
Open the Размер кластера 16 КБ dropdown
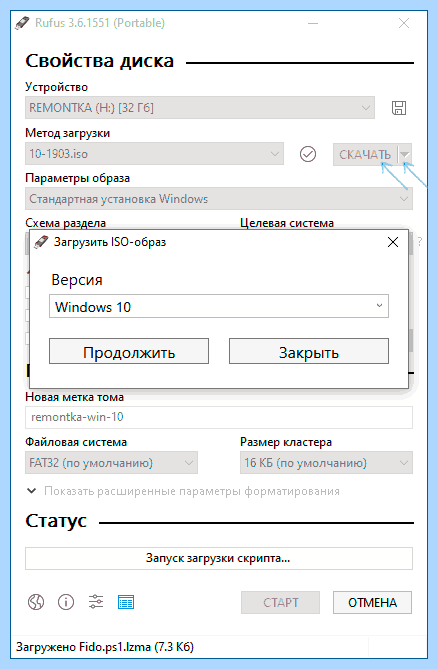coord(326,462)
